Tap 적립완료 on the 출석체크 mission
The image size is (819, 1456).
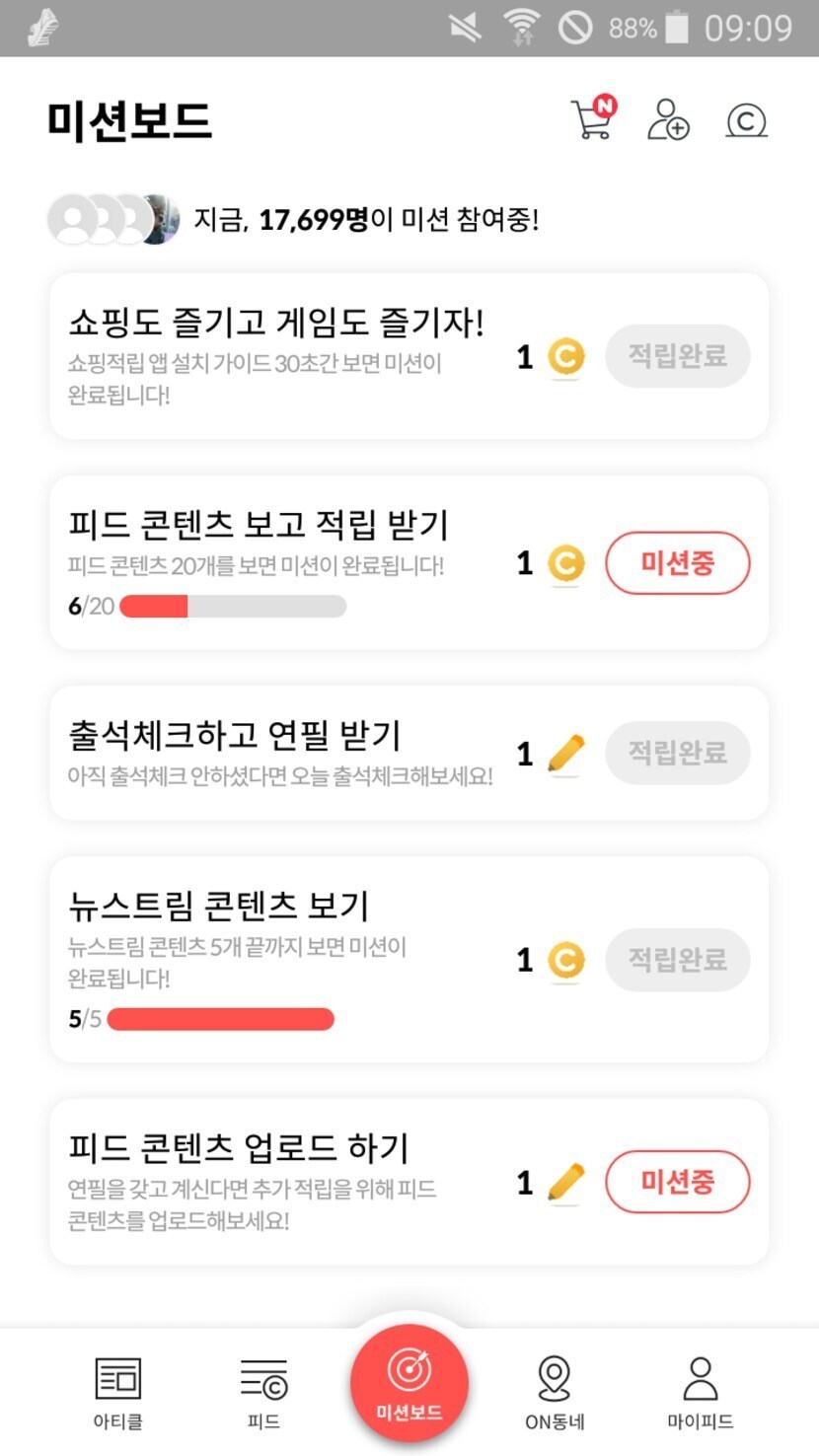click(x=677, y=754)
